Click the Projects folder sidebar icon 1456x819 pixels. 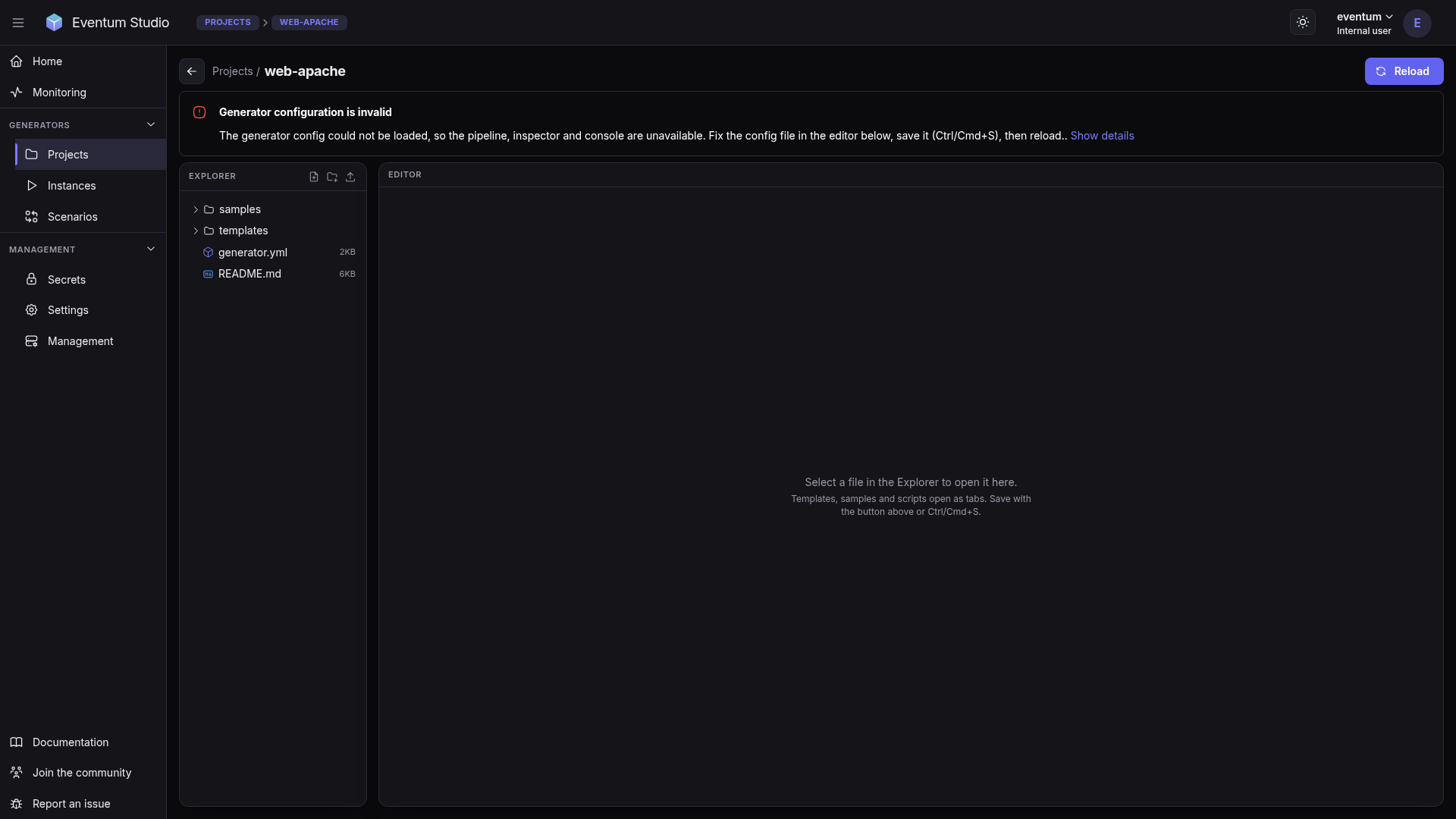31,155
